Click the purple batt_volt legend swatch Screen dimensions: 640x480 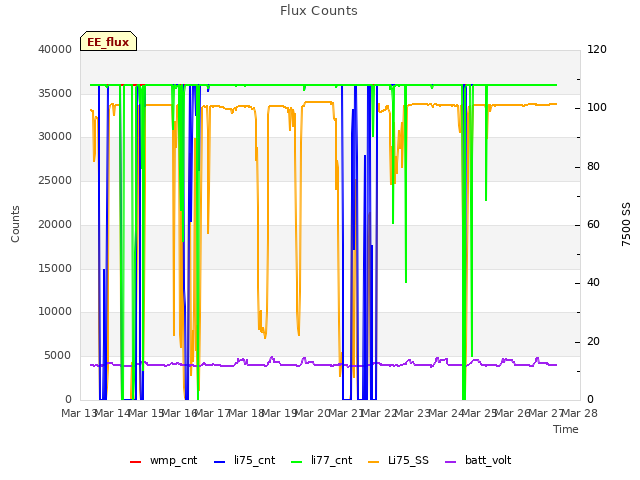click(450, 462)
